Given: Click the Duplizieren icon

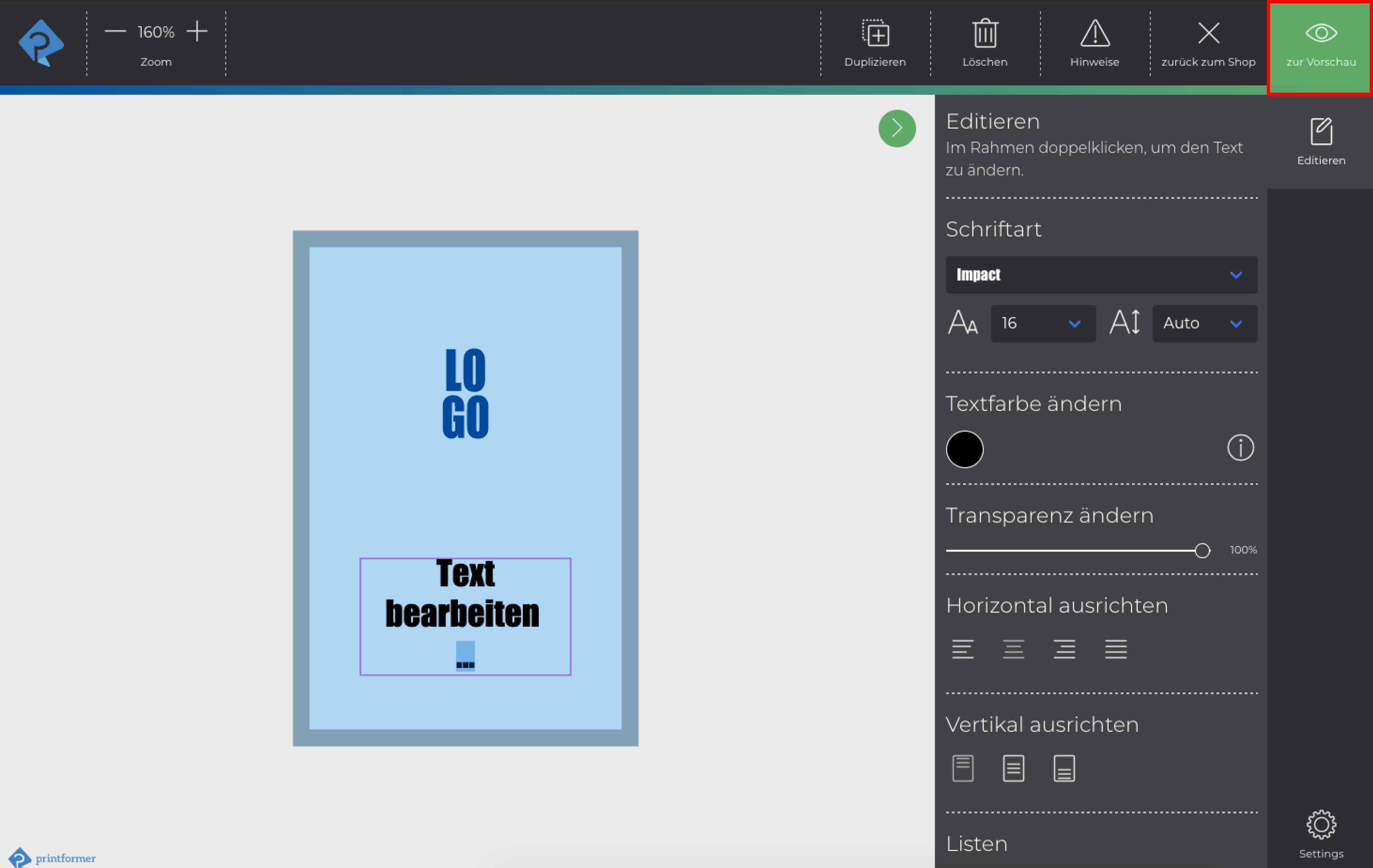Looking at the screenshot, I should click(x=875, y=34).
